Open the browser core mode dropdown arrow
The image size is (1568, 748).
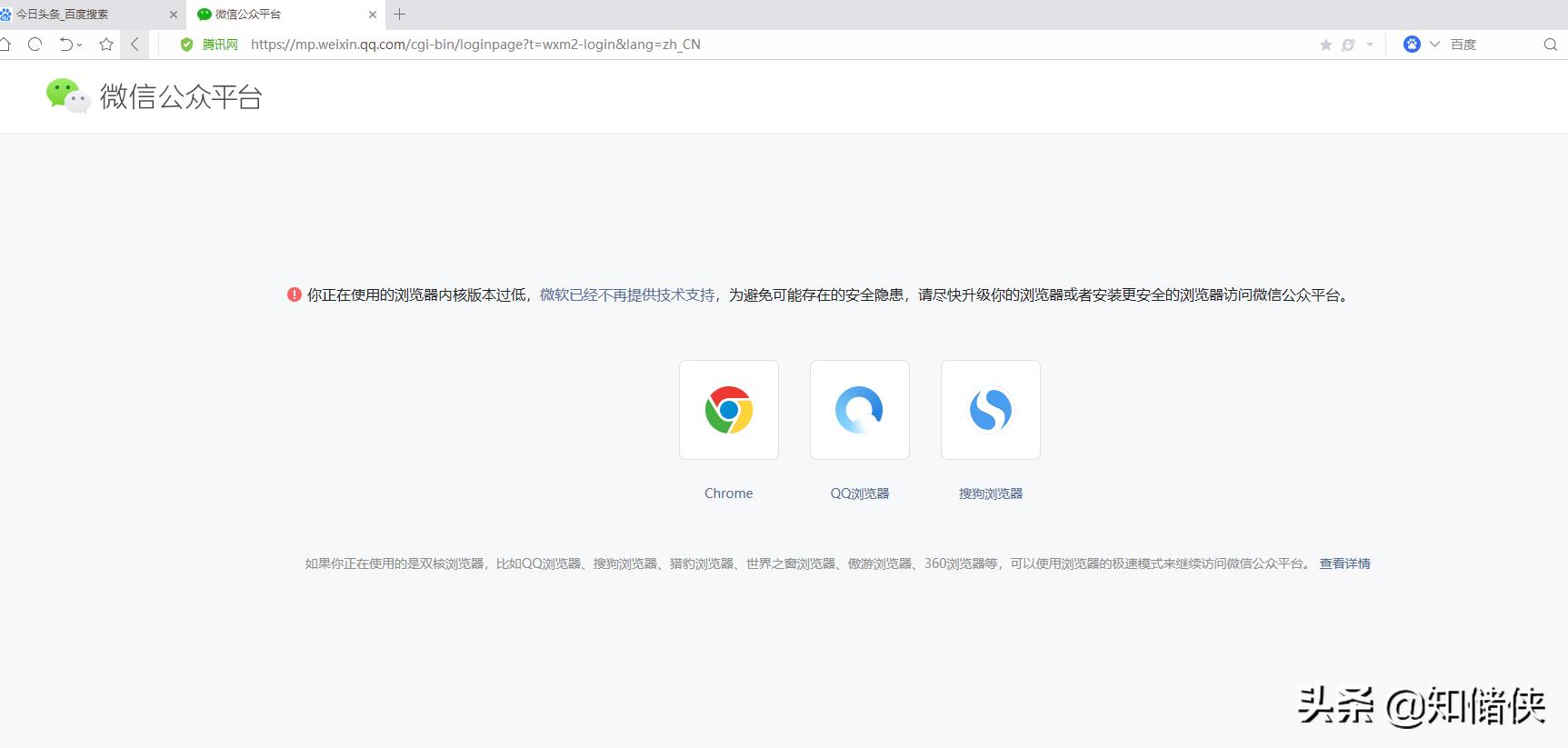click(1370, 45)
